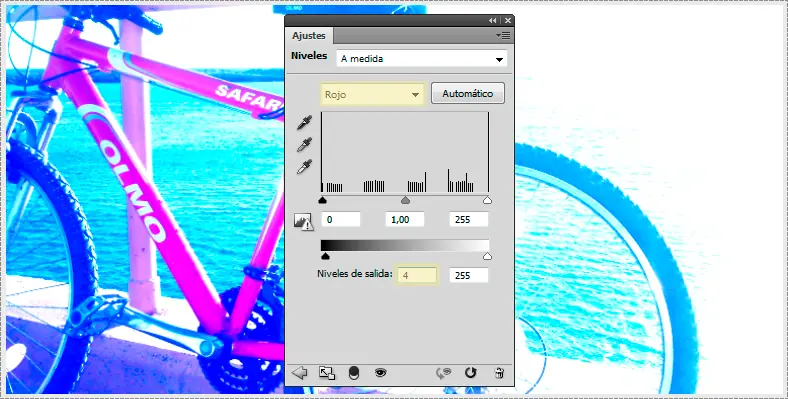Switch to the Ajustes tab

click(309, 36)
